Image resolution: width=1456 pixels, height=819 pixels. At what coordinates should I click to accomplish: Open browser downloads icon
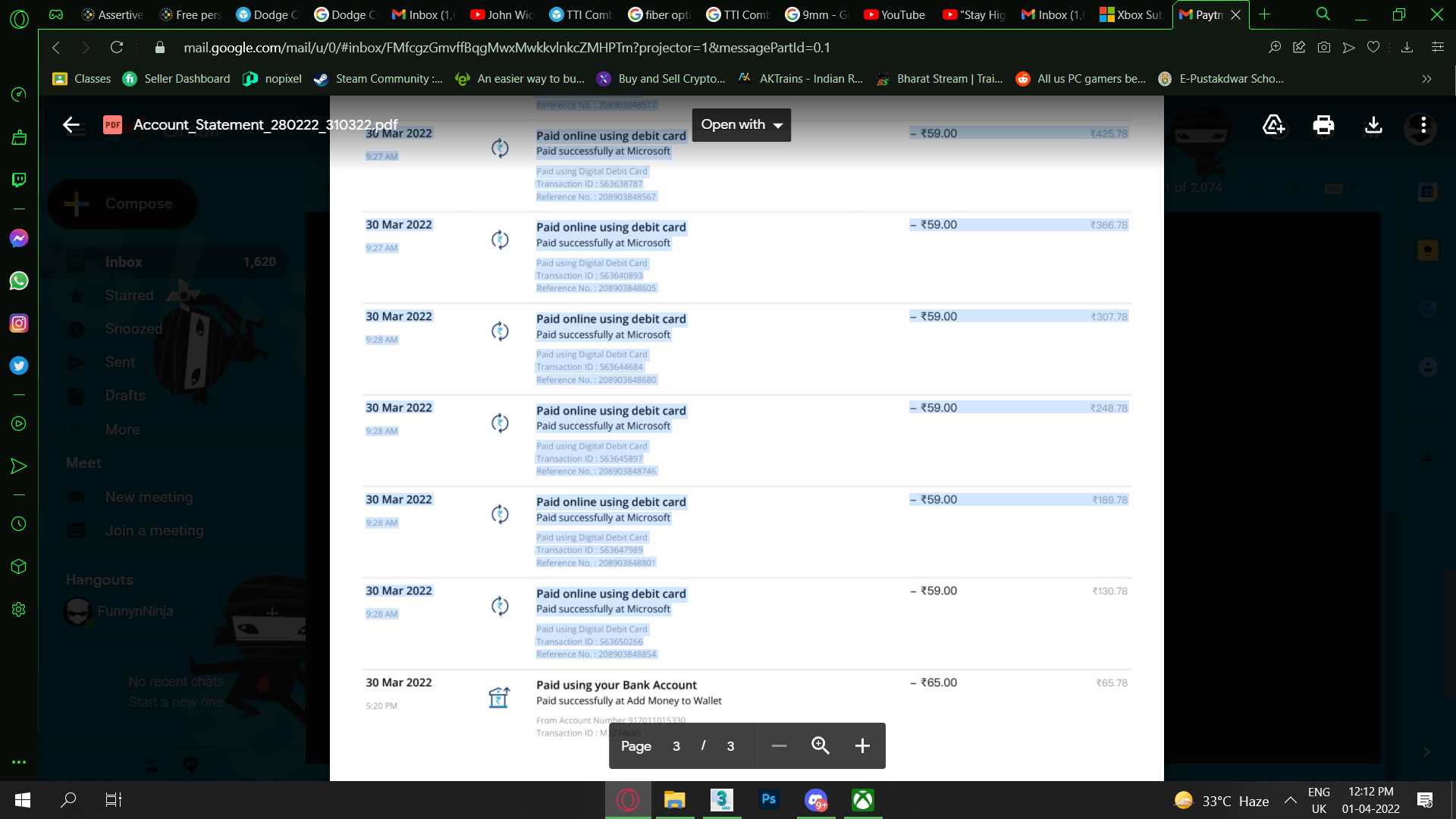[x=1407, y=48]
